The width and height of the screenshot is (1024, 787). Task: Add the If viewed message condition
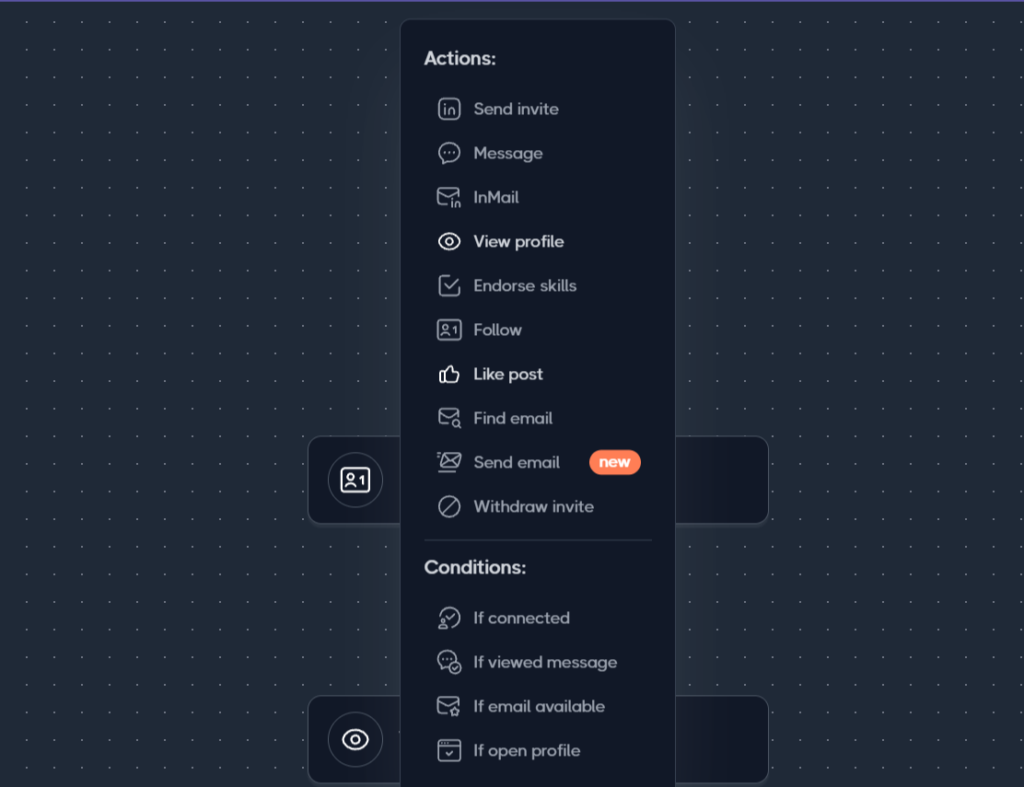545,662
